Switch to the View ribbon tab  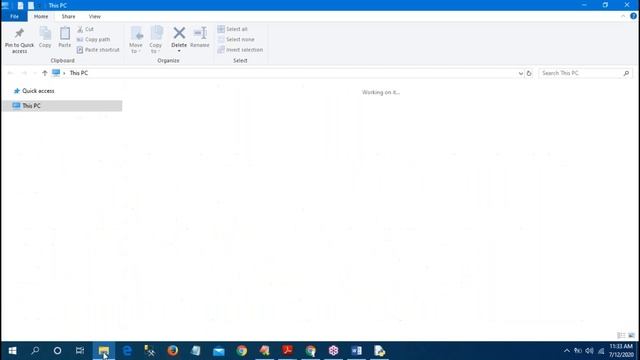point(94,16)
